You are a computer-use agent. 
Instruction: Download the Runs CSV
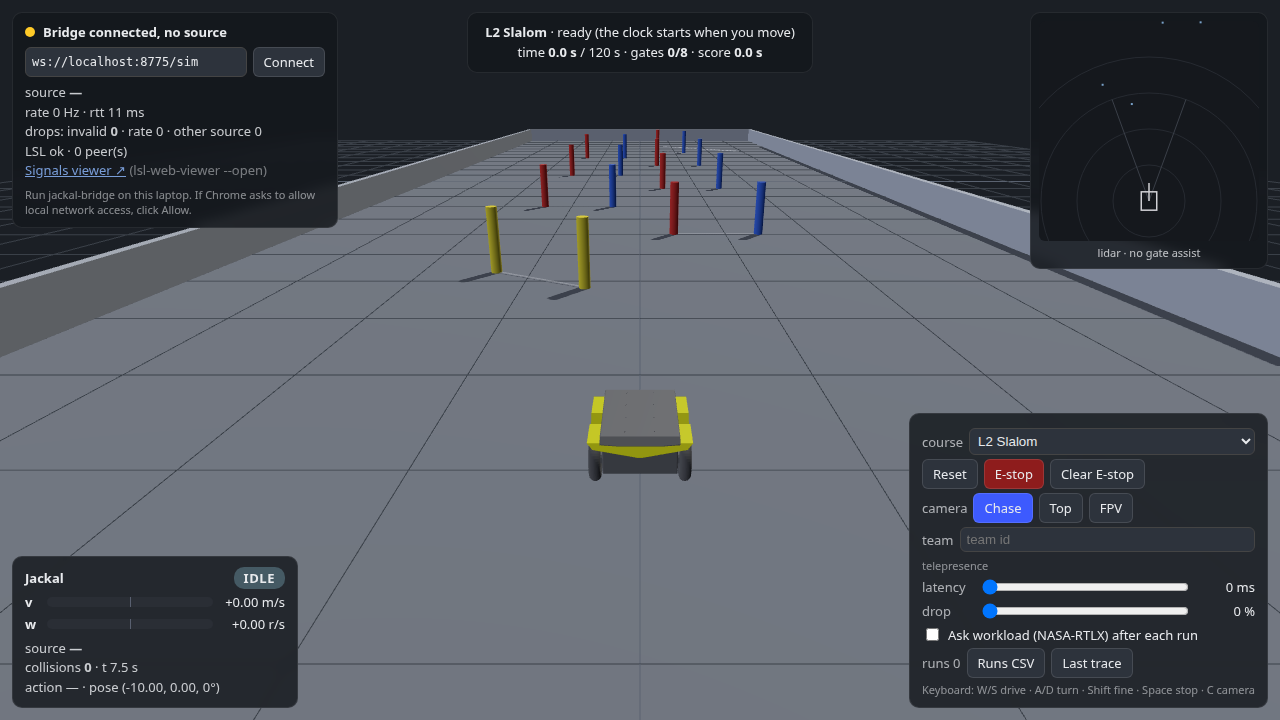[1006, 663]
